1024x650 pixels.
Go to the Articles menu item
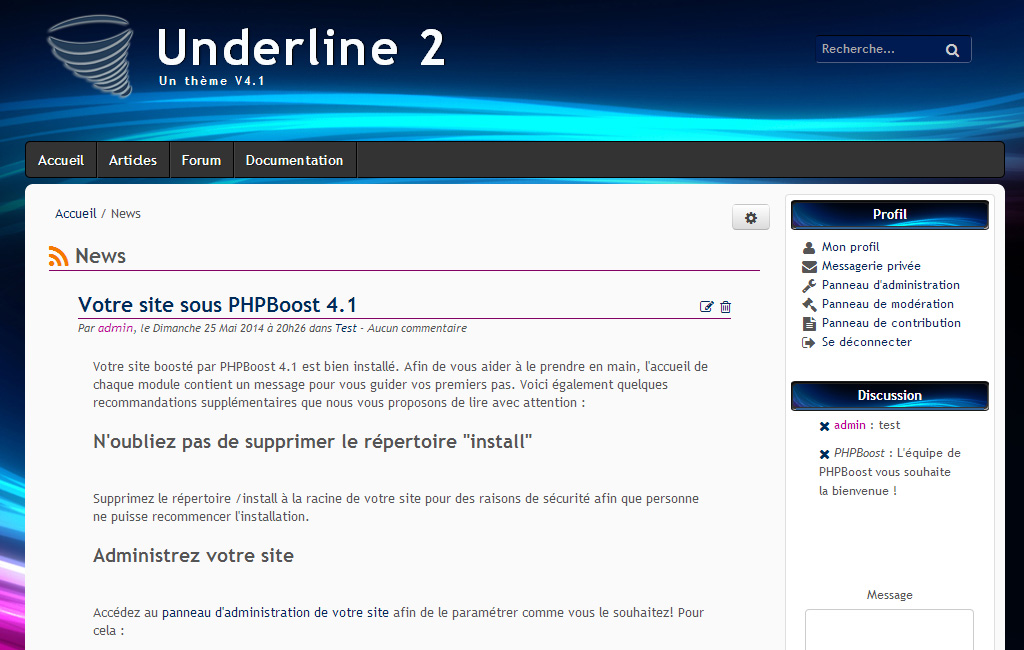tap(133, 160)
